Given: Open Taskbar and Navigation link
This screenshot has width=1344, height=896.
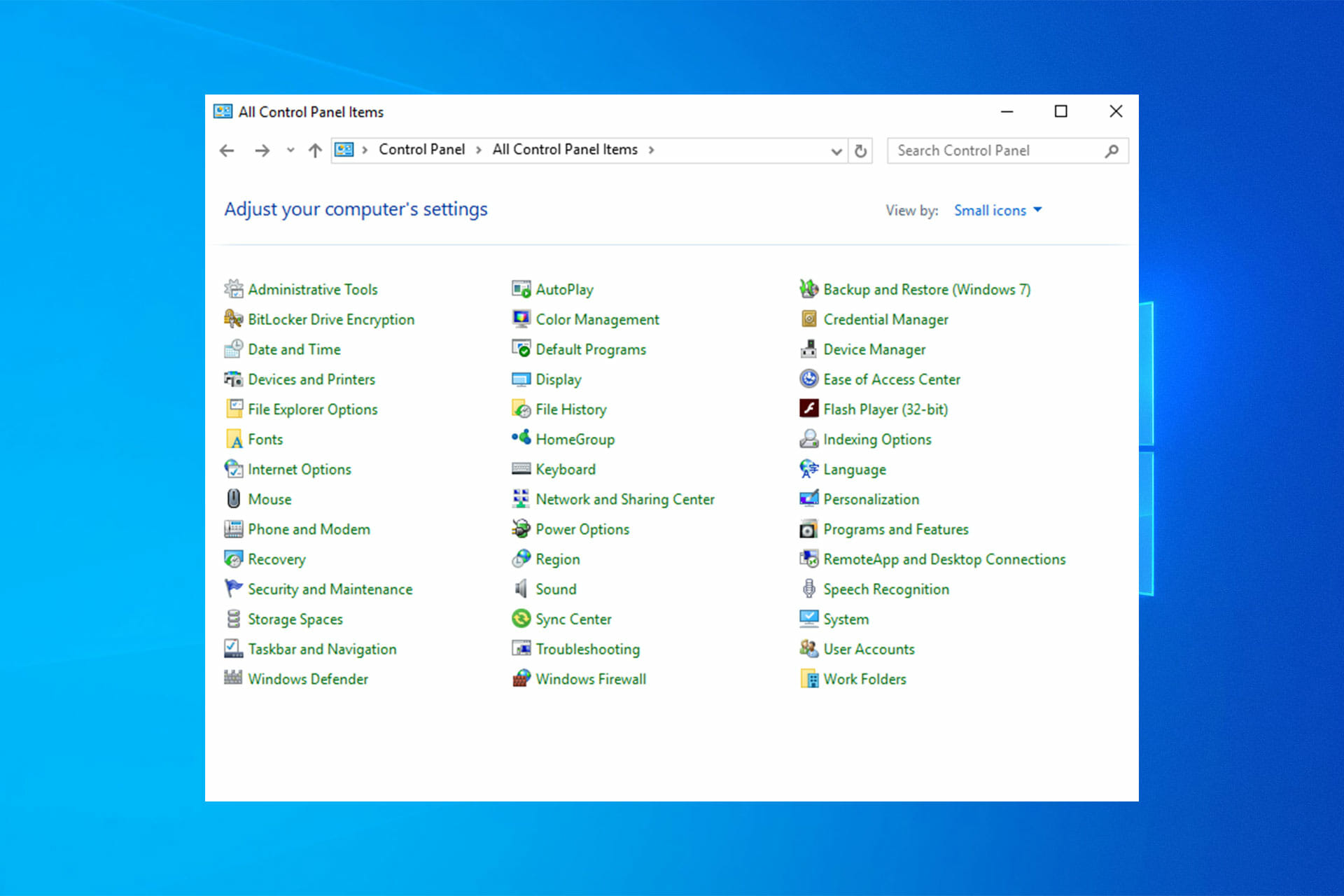Looking at the screenshot, I should click(322, 650).
